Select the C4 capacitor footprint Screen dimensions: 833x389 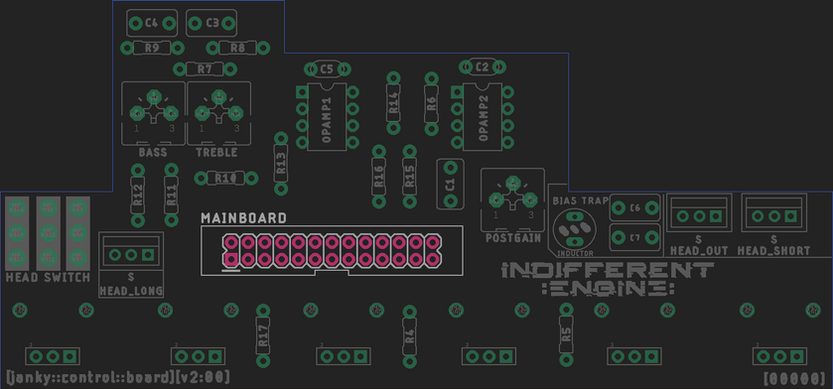(152, 23)
